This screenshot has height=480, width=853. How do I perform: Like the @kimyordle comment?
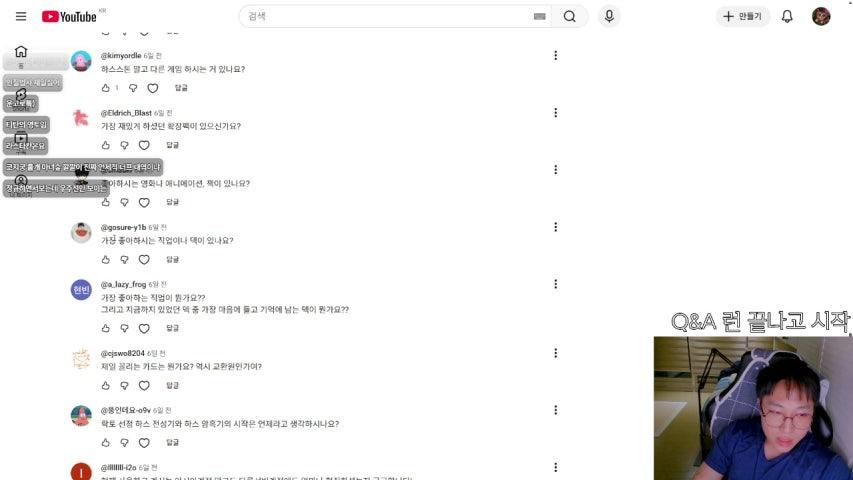[x=106, y=88]
